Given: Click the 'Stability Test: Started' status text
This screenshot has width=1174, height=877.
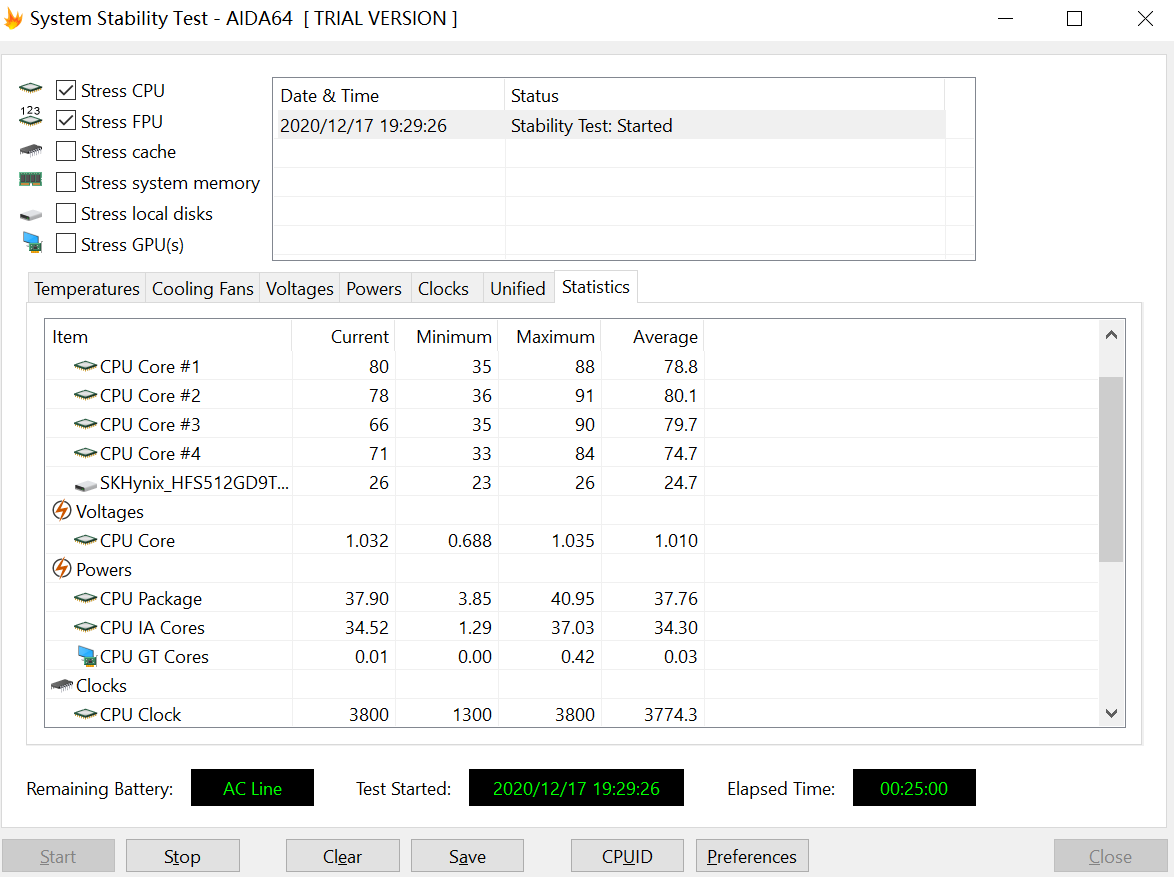Looking at the screenshot, I should 591,126.
